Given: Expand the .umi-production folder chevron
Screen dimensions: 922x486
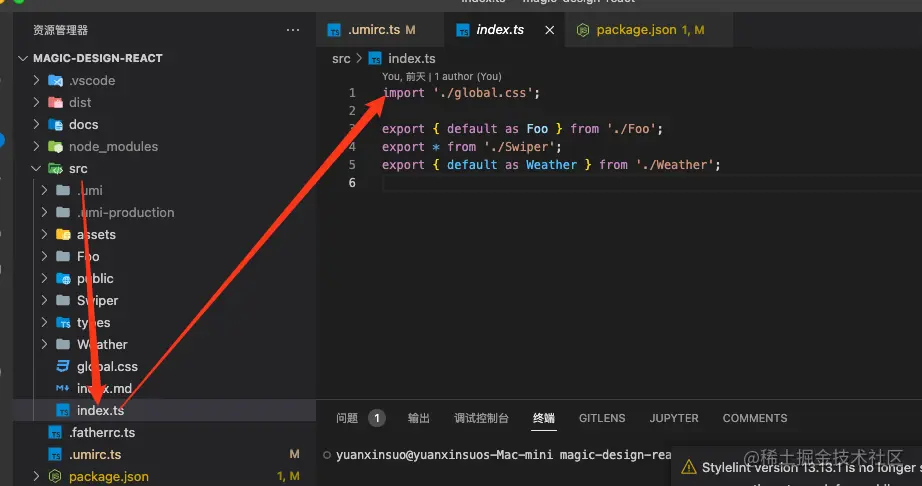Looking at the screenshot, I should coord(44,212).
